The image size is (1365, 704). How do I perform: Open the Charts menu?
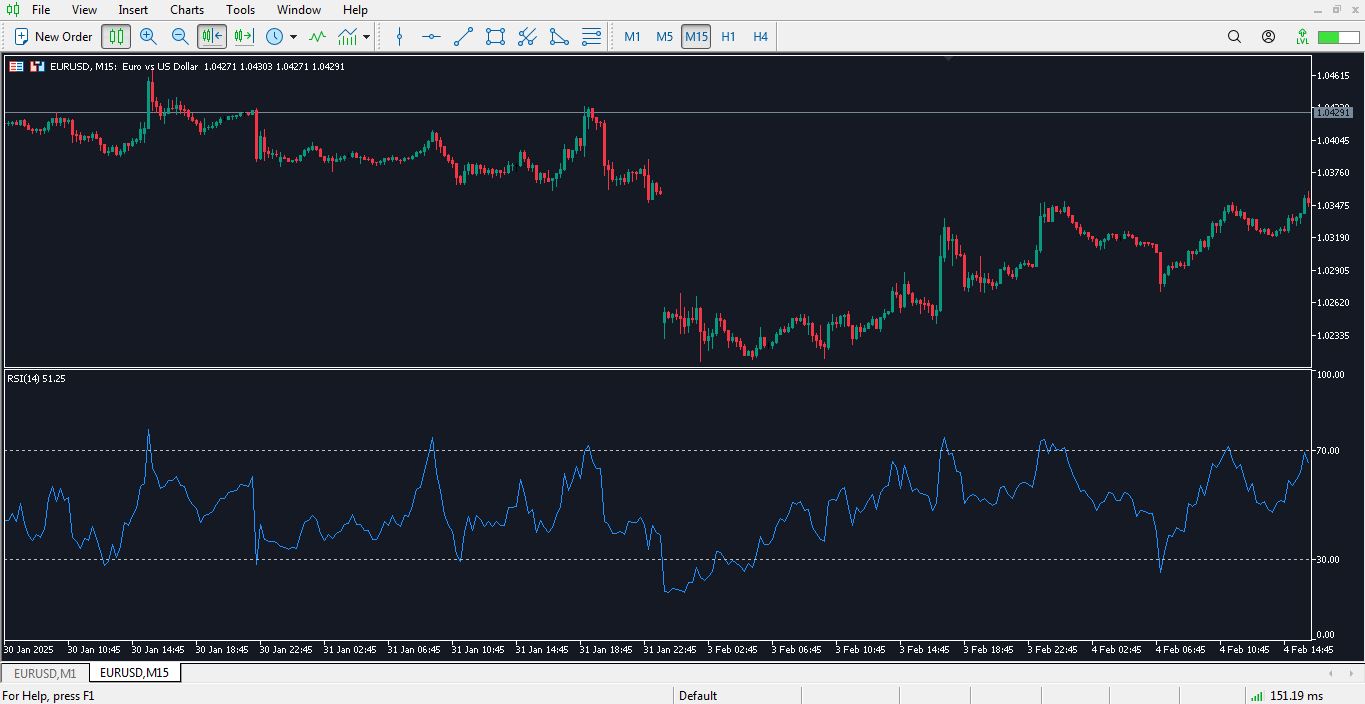[187, 10]
